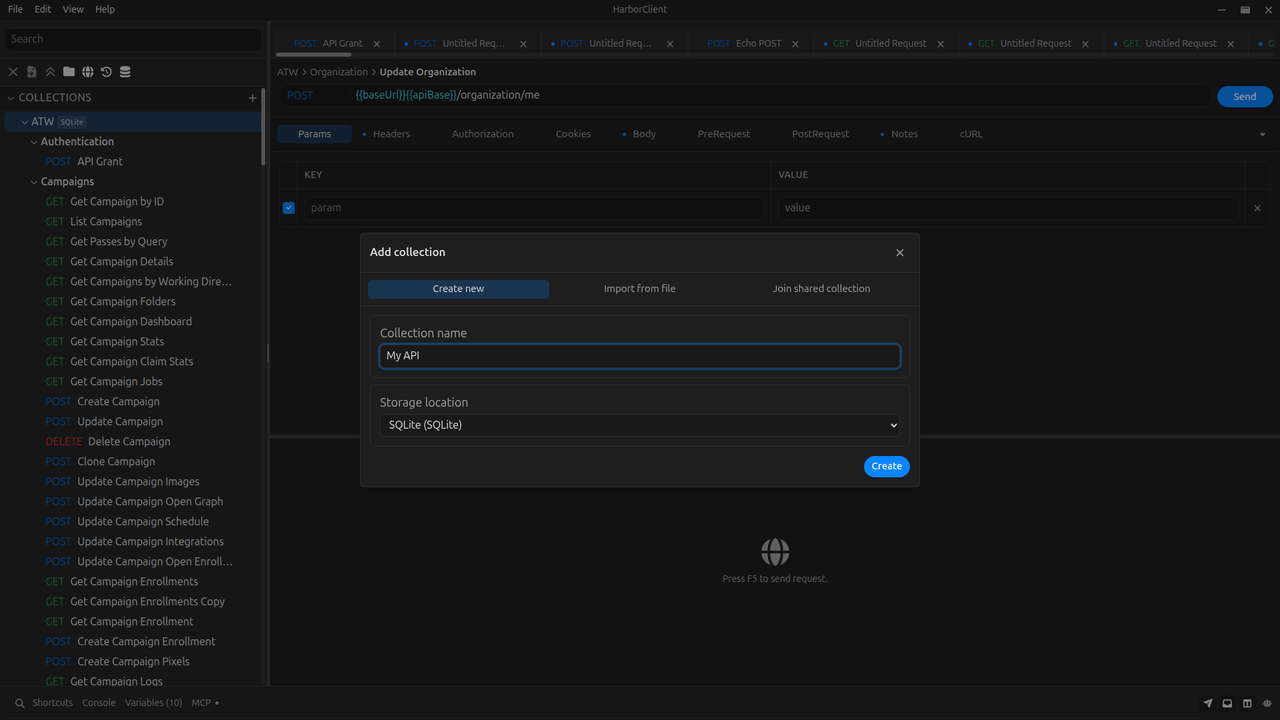The image size is (1280, 720).
Task: Open the Help menu
Action: [105, 9]
